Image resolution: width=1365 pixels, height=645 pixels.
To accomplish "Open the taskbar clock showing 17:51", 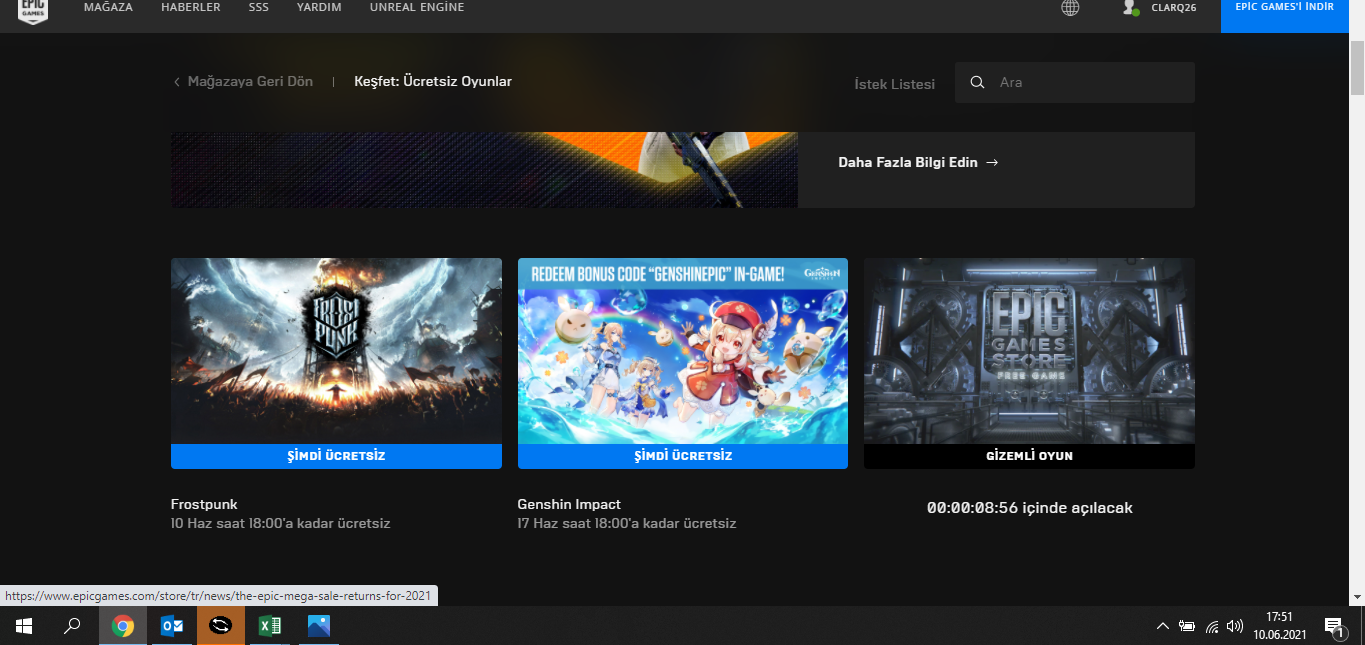I will point(1280,626).
